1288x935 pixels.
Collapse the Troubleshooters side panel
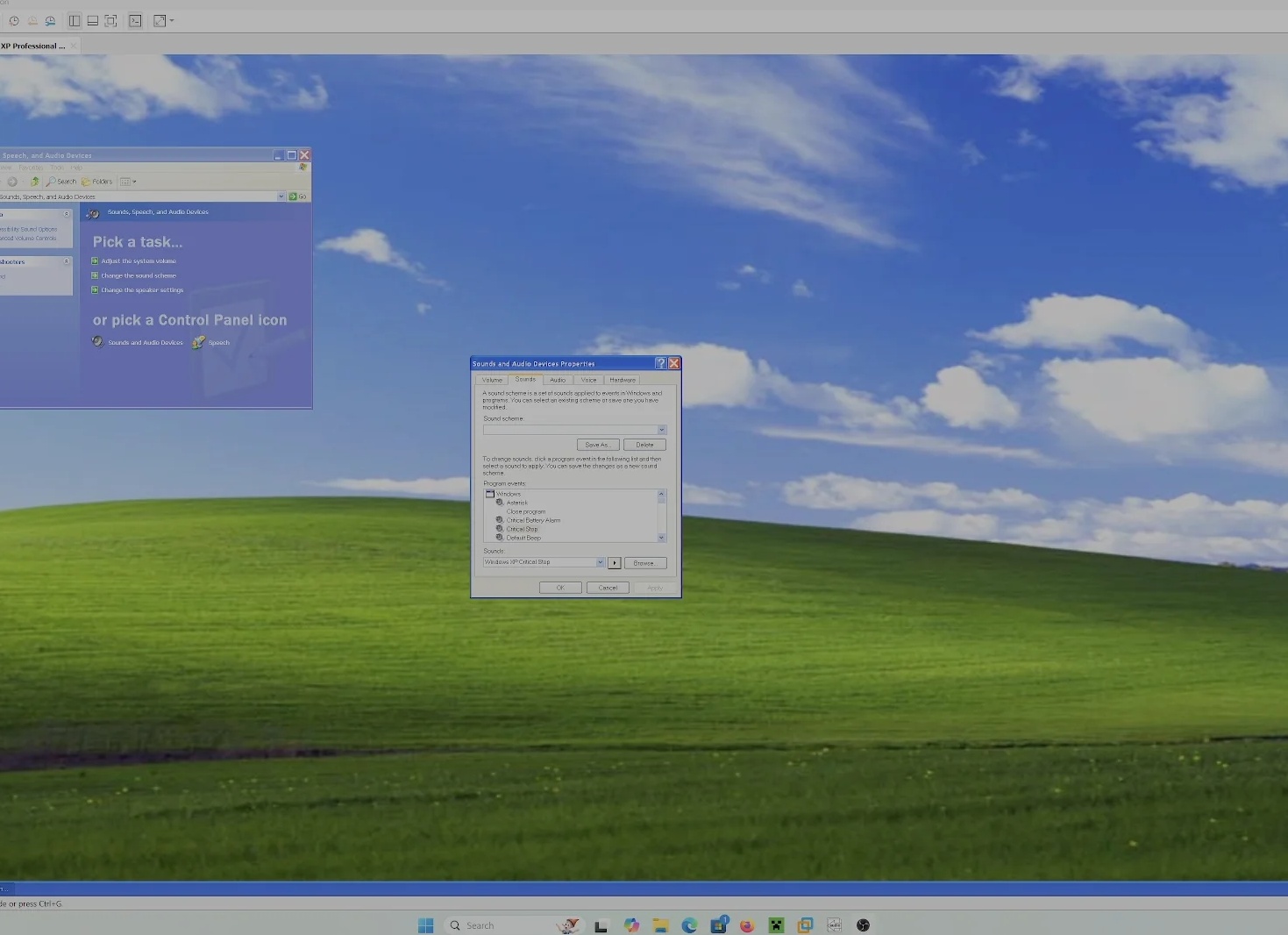pyautogui.click(x=66, y=261)
